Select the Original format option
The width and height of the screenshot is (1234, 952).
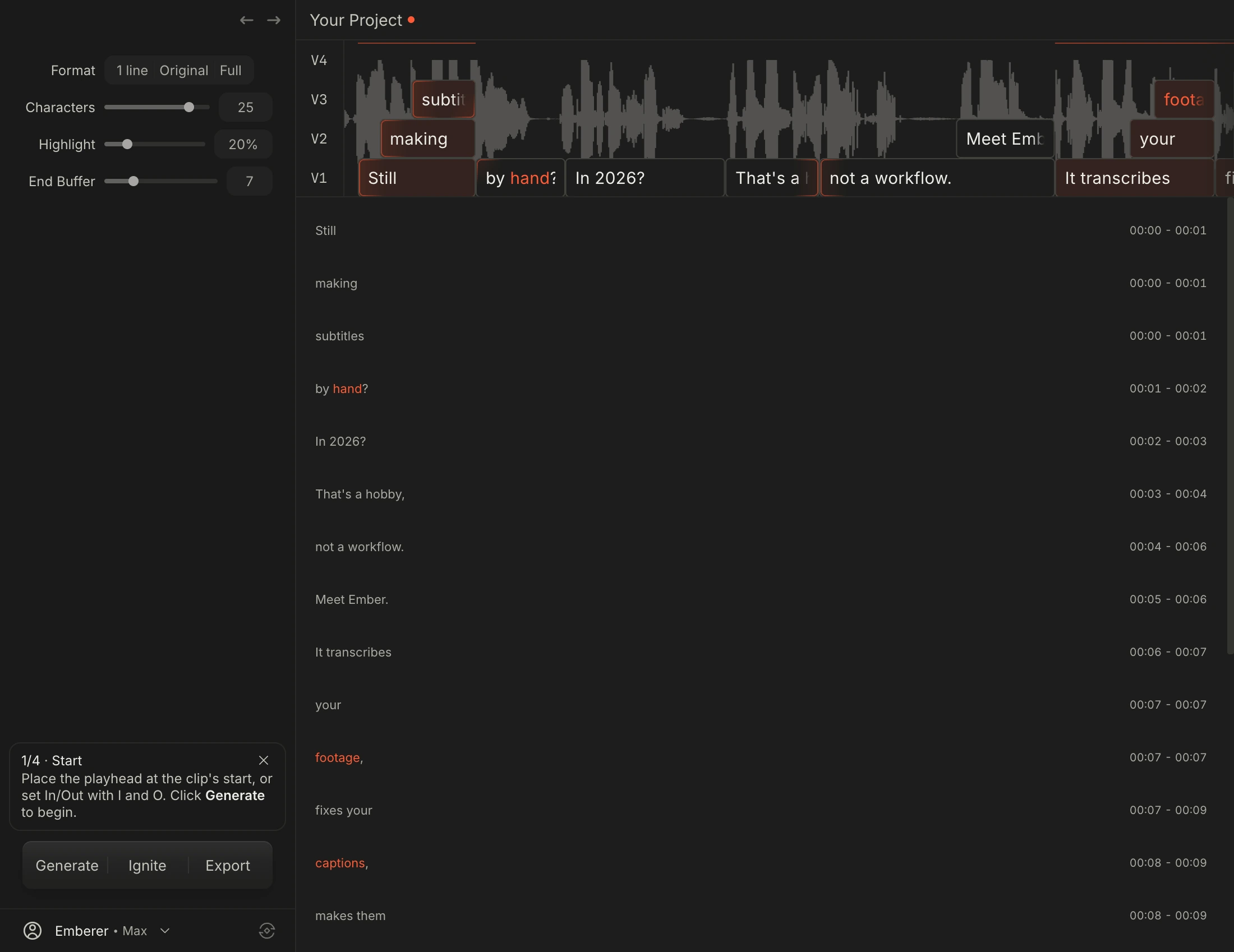tap(183, 71)
